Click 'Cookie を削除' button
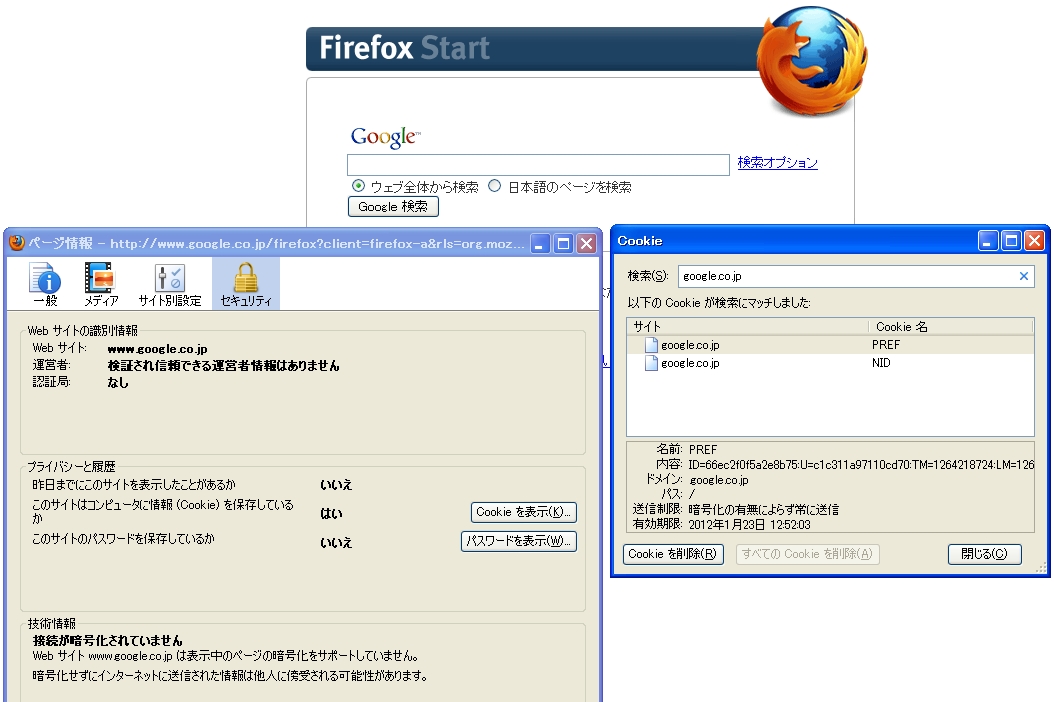This screenshot has height=702, width=1054. [673, 554]
